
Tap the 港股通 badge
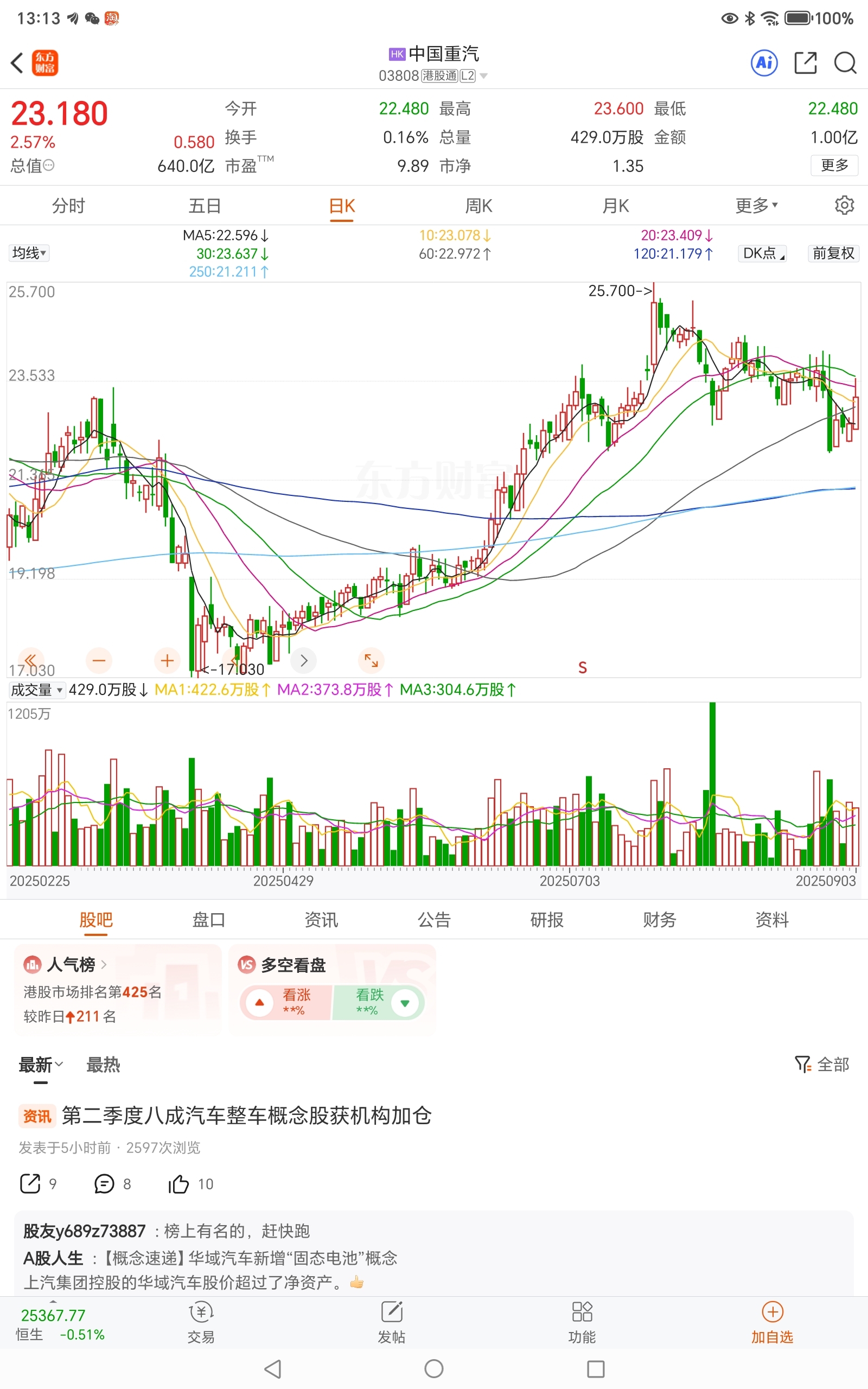click(439, 76)
